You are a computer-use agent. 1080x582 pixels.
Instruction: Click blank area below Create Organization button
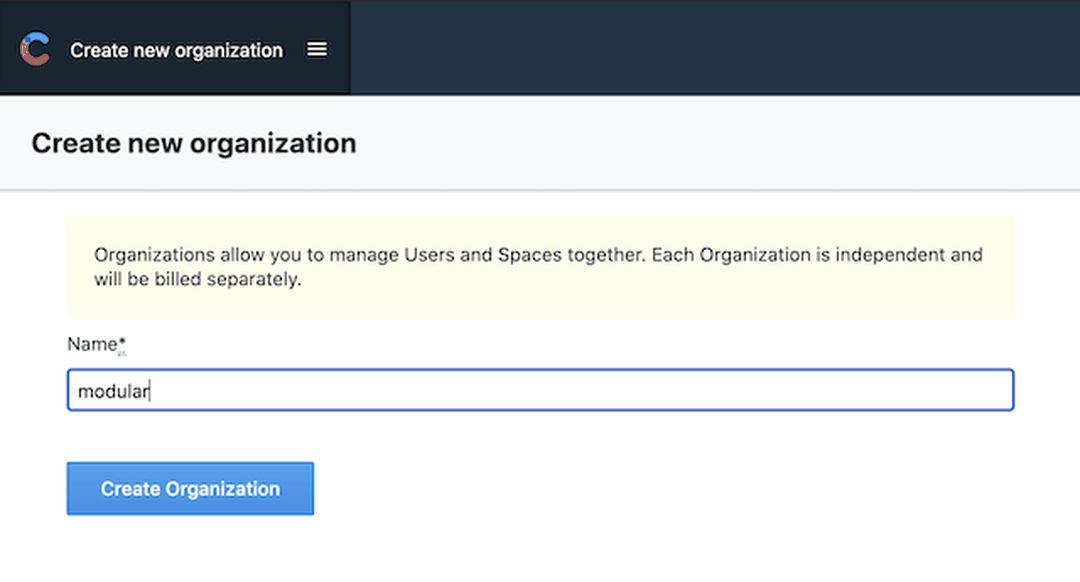point(190,550)
